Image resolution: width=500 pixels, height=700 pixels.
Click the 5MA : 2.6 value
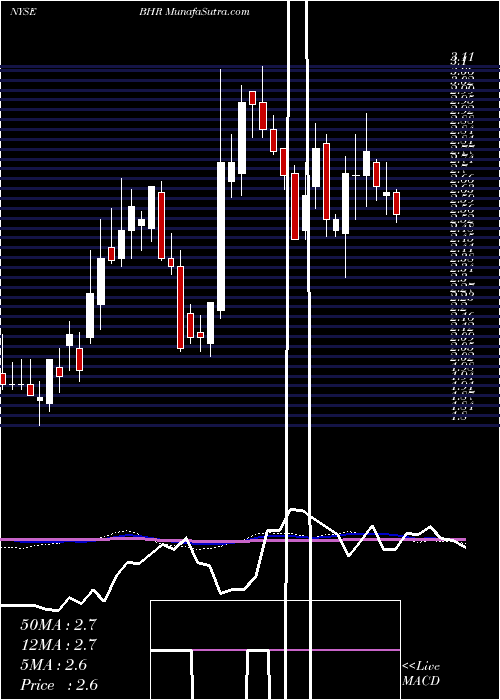tap(54, 665)
